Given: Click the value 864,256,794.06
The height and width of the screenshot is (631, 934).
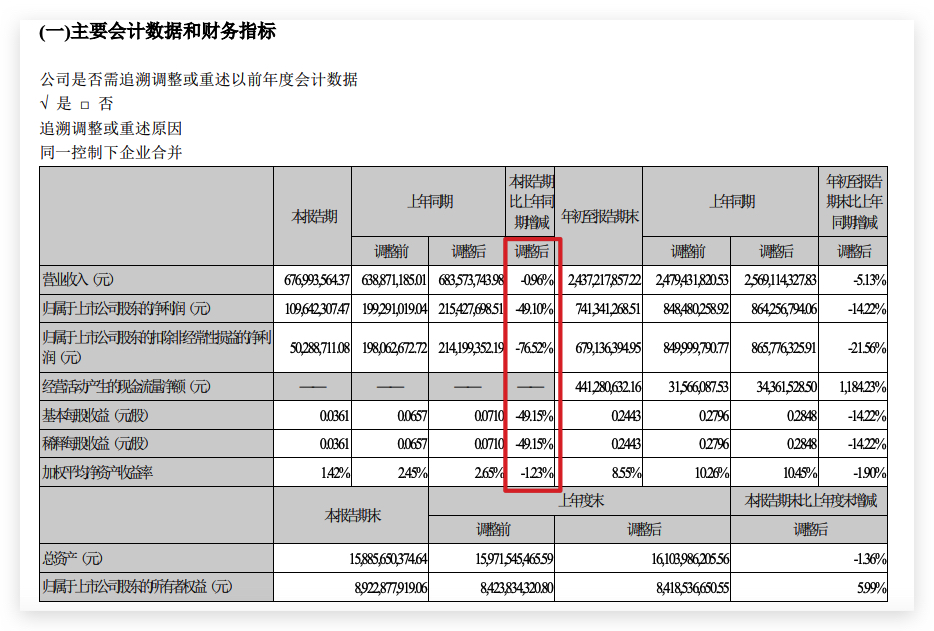Looking at the screenshot, I should (x=784, y=309).
